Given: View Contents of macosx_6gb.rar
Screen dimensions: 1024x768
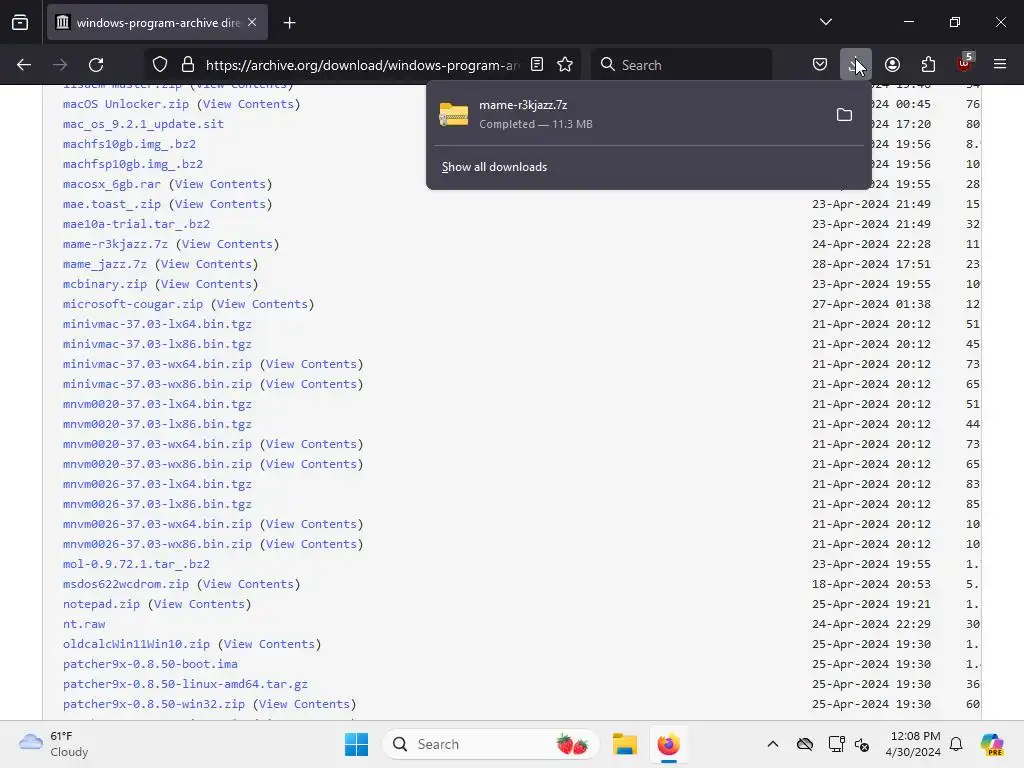Looking at the screenshot, I should (220, 184).
